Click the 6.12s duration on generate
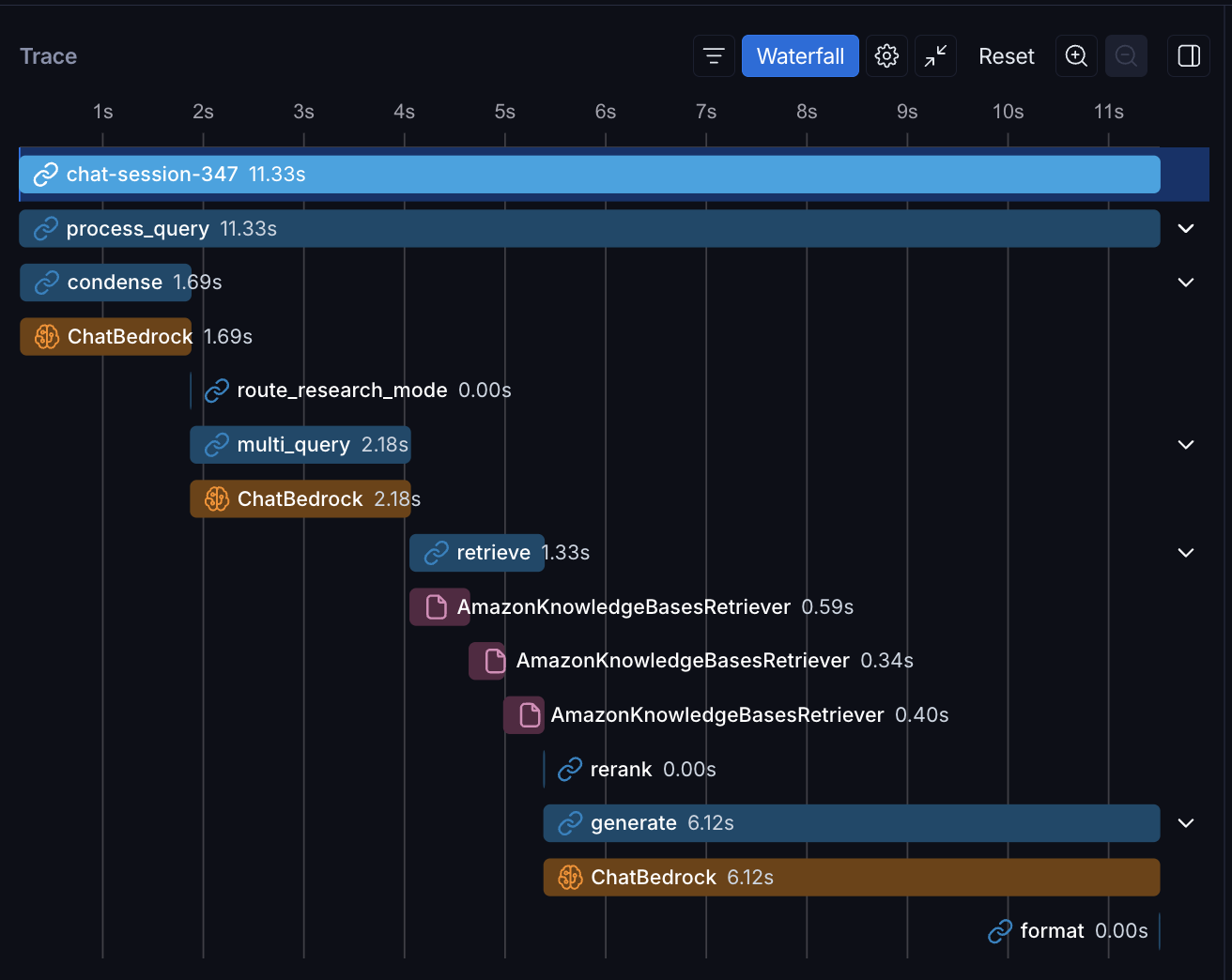Screen dimensions: 1232x980 711,823
